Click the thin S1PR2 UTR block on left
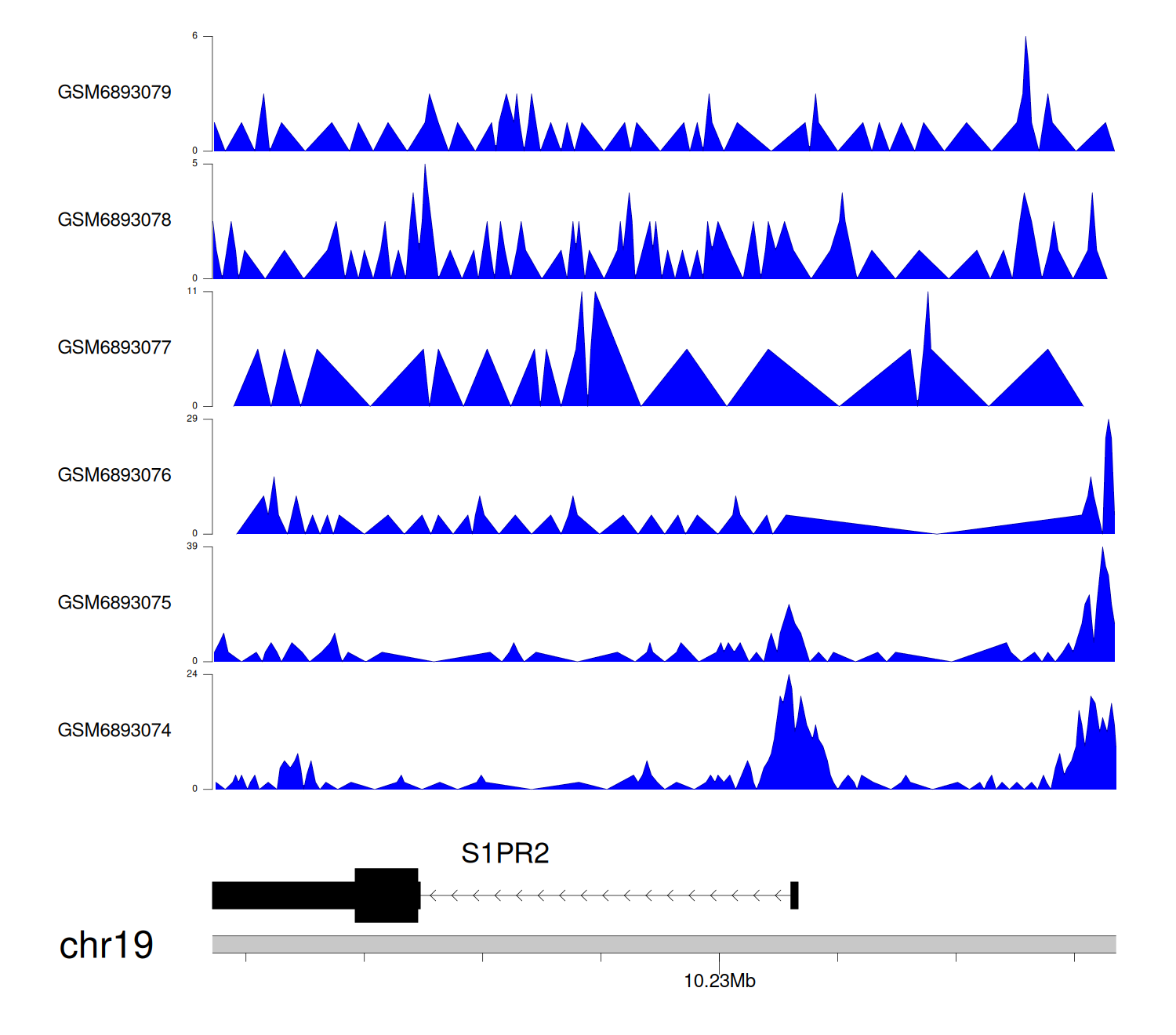The image size is (1176, 1035). [x=283, y=895]
